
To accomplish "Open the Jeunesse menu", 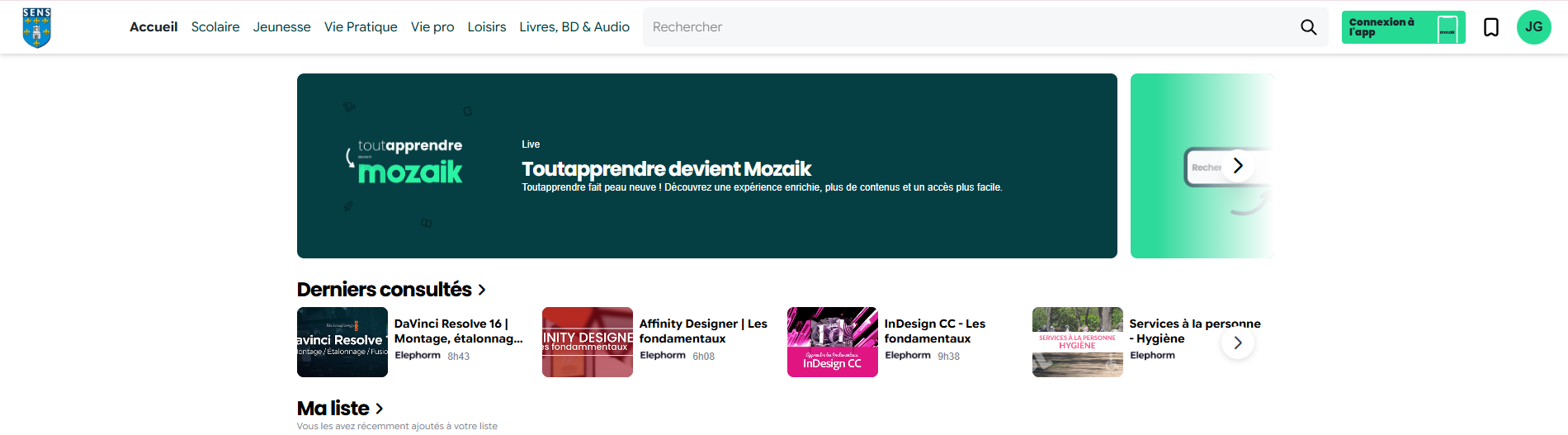I will pyautogui.click(x=282, y=27).
